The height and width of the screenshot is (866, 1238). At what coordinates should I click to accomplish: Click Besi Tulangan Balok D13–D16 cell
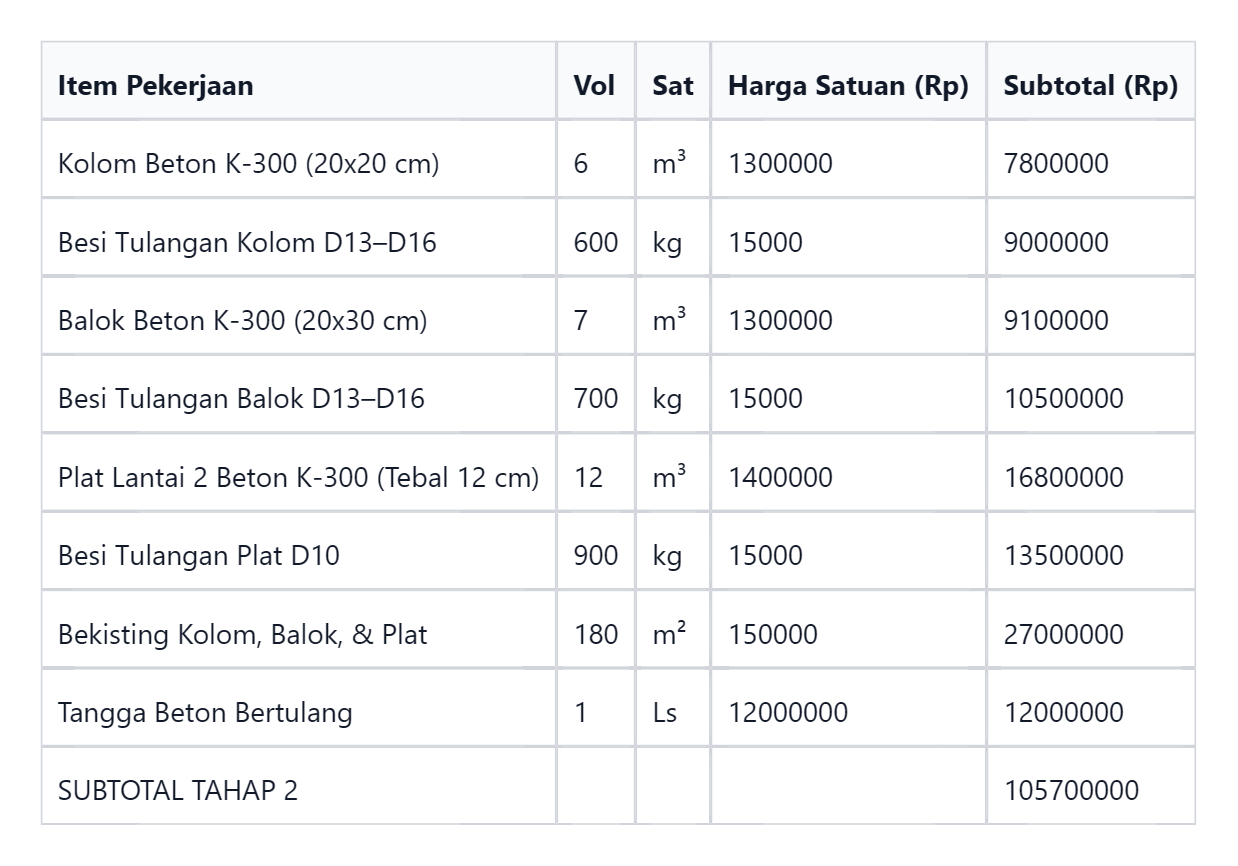pyautogui.click(x=299, y=398)
